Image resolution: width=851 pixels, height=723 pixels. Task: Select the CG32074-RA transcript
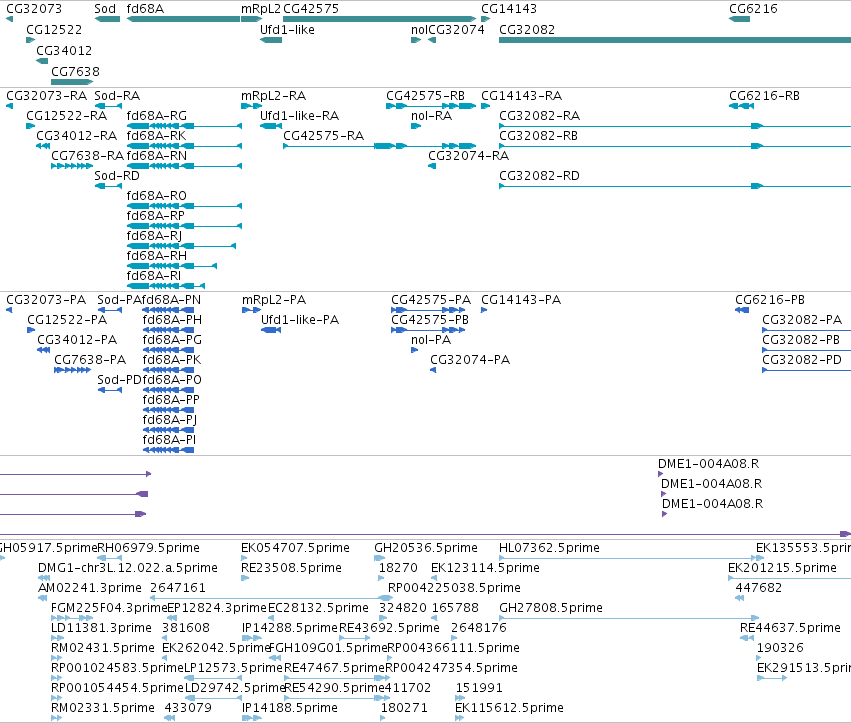coord(432,166)
